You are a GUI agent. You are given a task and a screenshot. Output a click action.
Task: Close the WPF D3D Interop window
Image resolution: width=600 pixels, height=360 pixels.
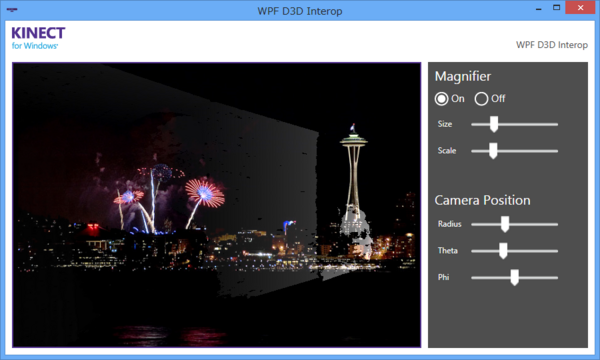coord(580,8)
